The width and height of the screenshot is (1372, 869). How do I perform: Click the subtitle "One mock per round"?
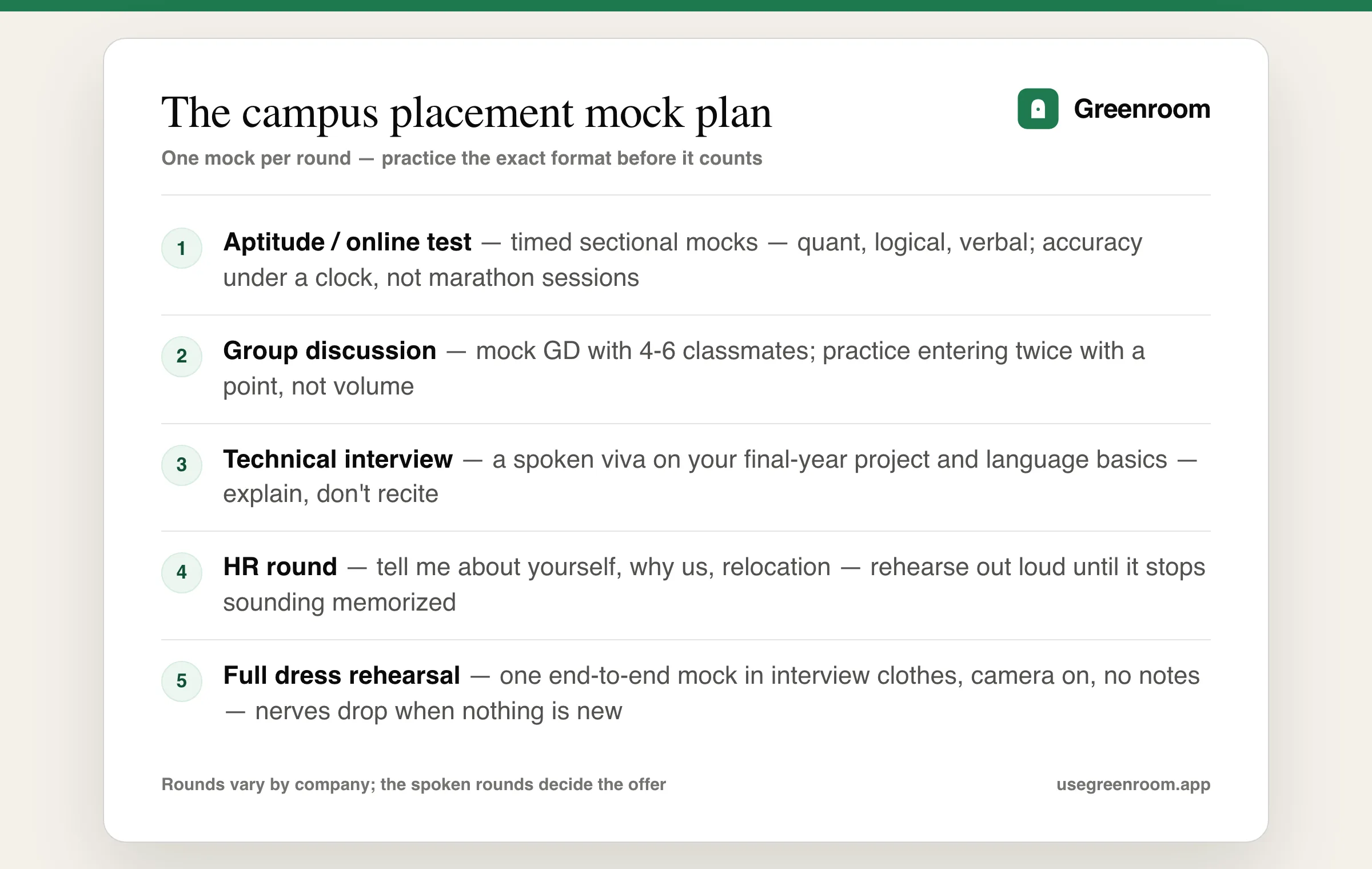tap(256, 158)
